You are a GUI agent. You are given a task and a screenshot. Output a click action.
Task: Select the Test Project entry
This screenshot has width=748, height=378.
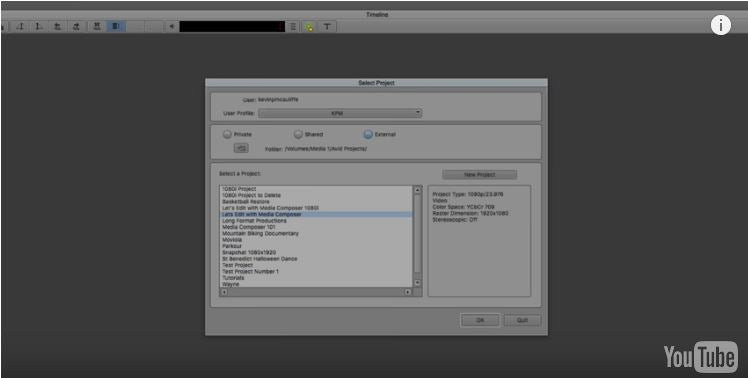pyautogui.click(x=238, y=265)
